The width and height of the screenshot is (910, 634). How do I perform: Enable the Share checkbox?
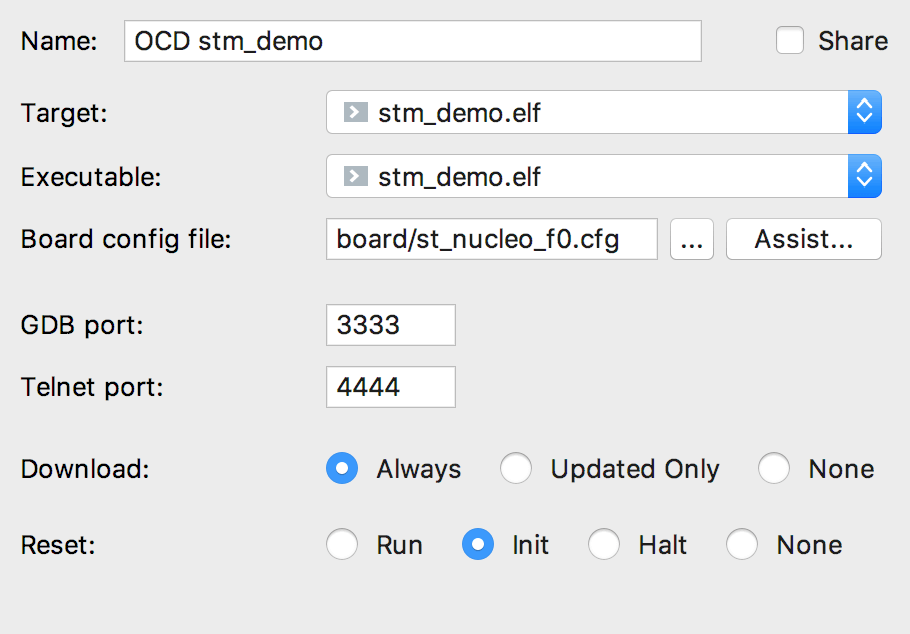pyautogui.click(x=790, y=41)
